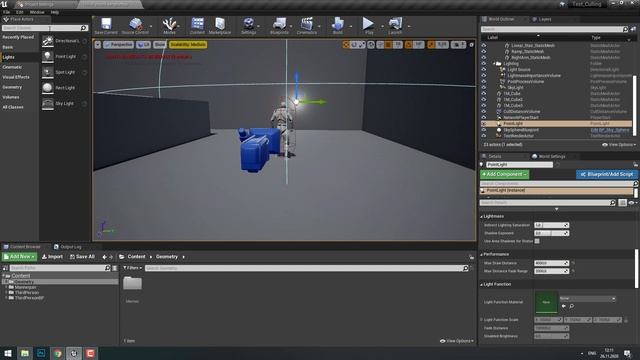
Task: Toggle visibility of the PointLight actor
Action: pos(484,123)
